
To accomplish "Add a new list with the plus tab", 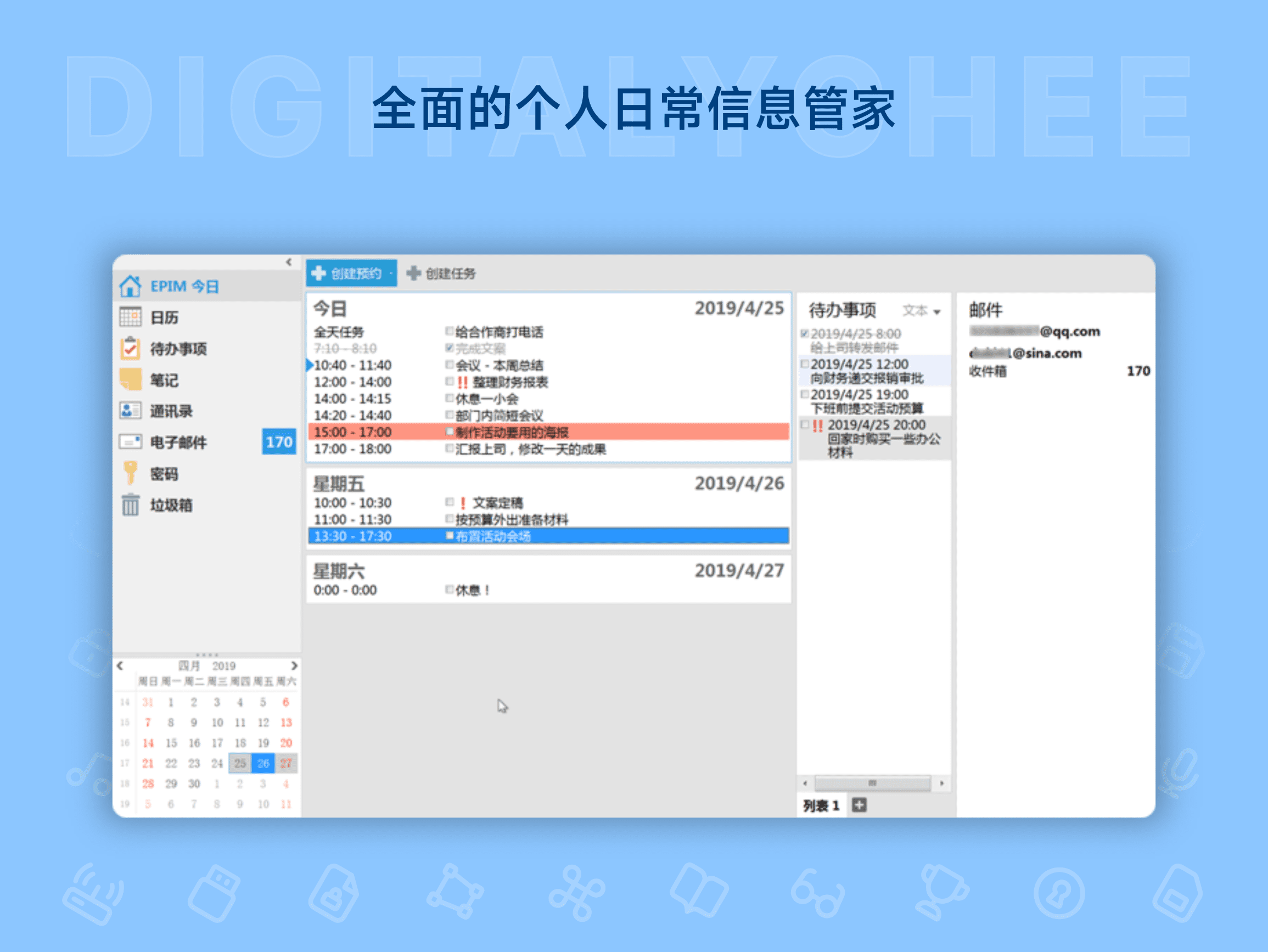I will [859, 805].
